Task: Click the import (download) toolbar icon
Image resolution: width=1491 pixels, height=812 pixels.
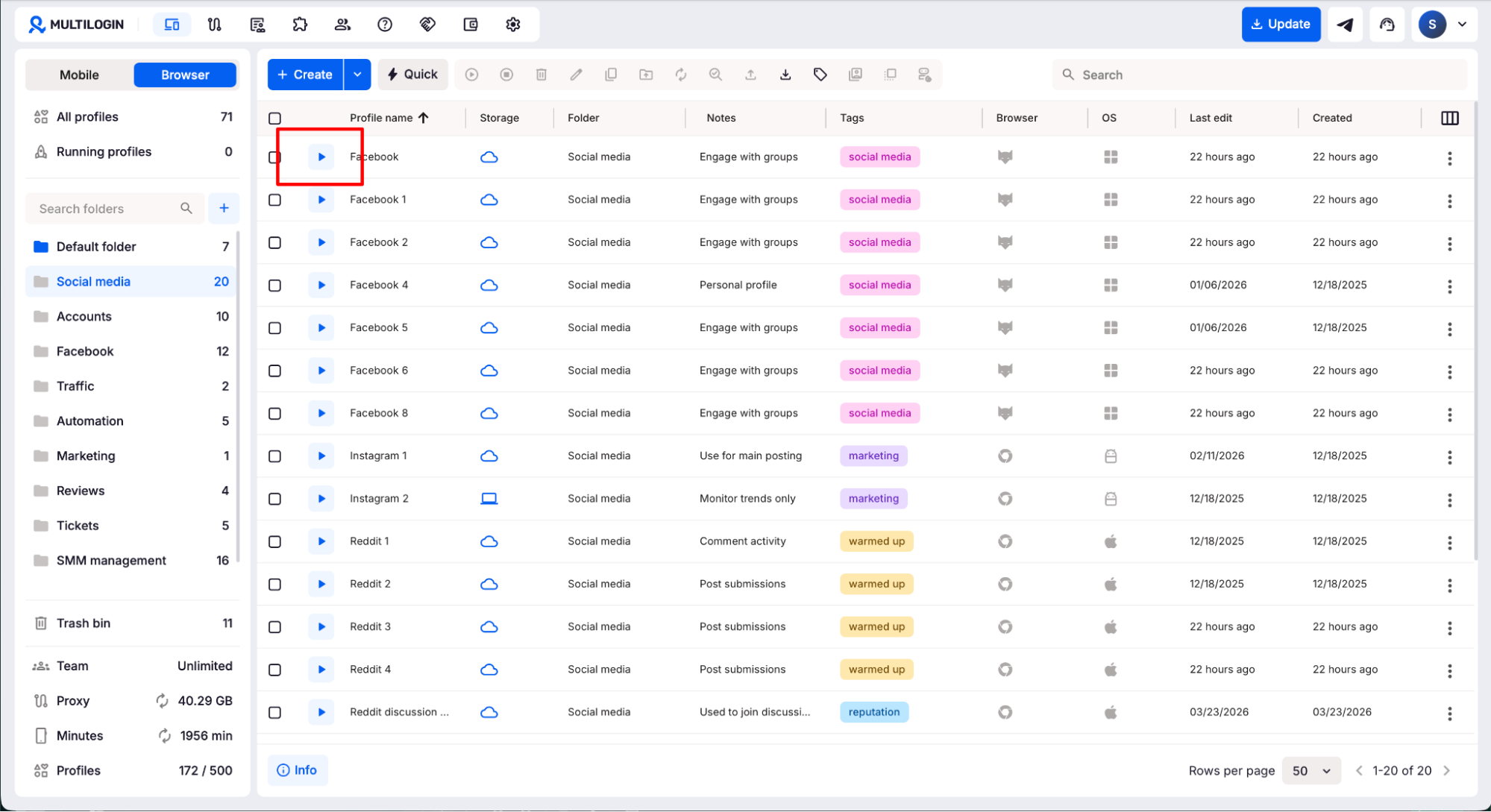Action: click(785, 75)
